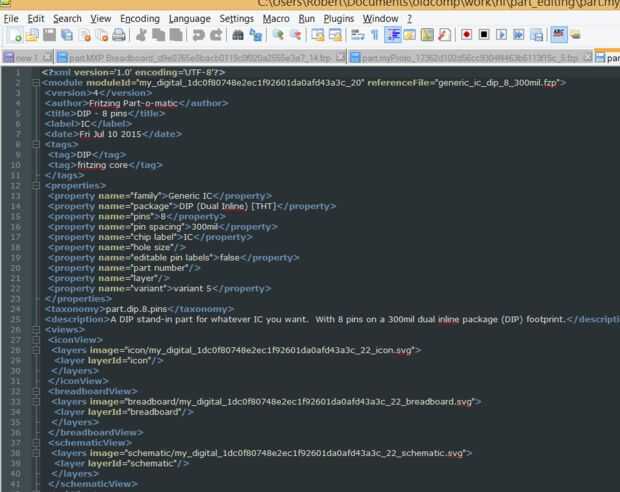
Task: Open Find using the binoculars icon
Action: coord(238,35)
